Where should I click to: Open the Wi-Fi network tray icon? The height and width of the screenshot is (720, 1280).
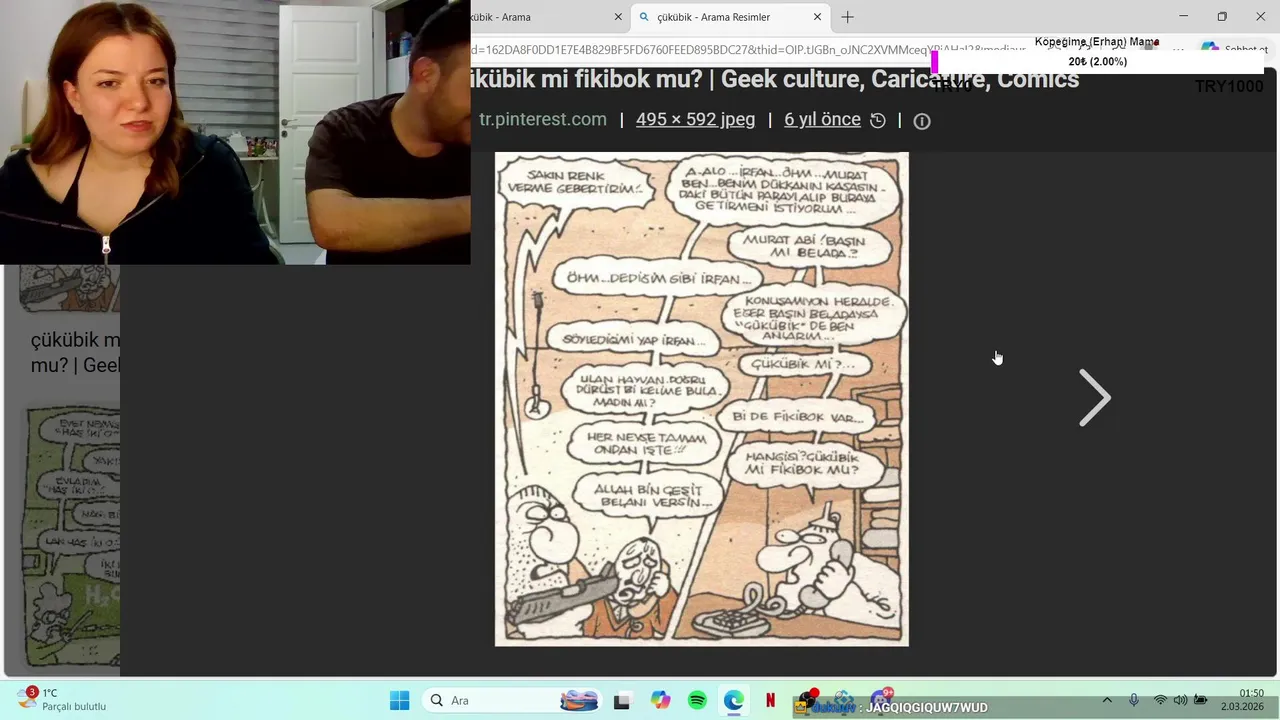[1160, 700]
